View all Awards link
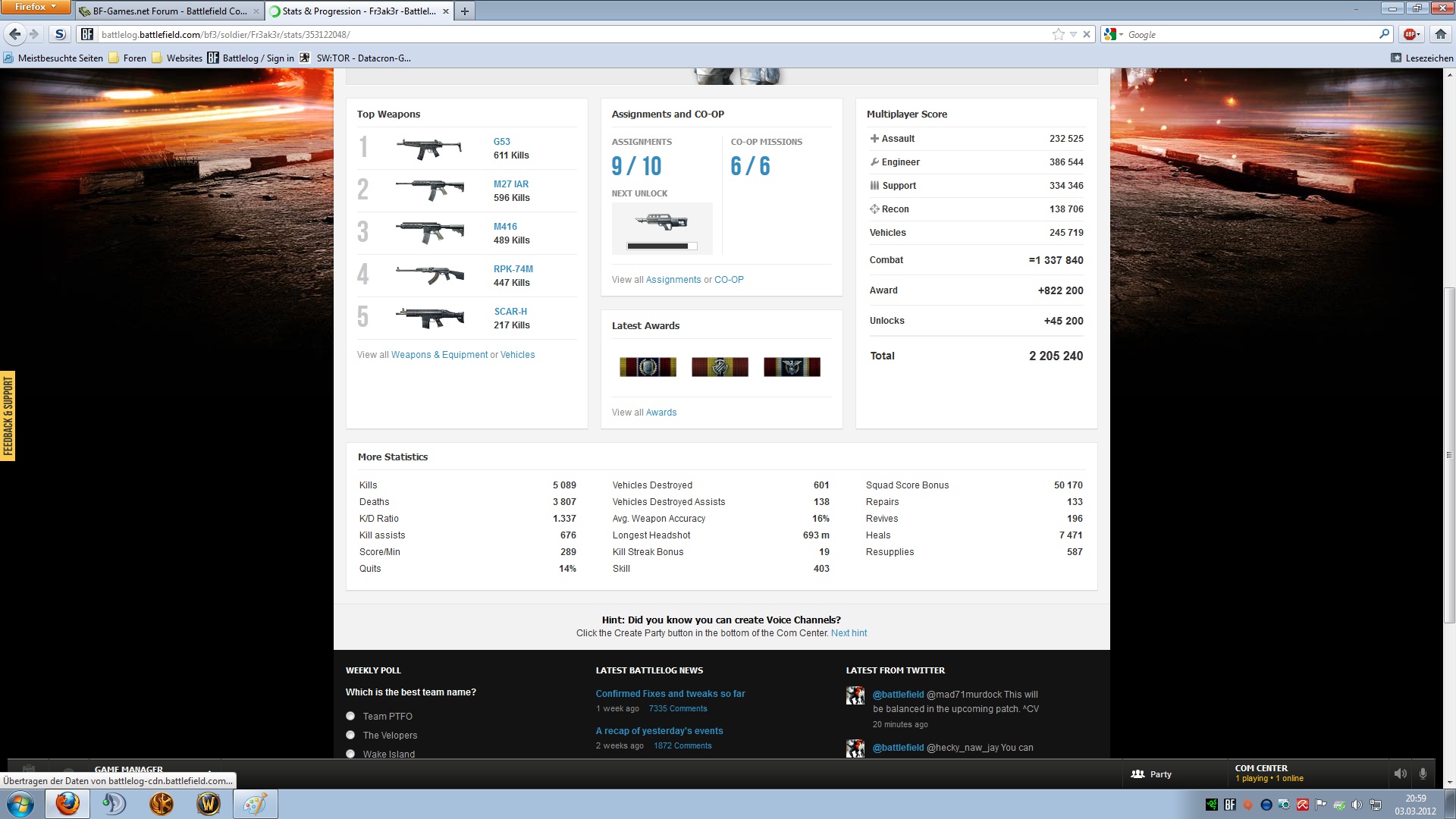 (x=661, y=413)
